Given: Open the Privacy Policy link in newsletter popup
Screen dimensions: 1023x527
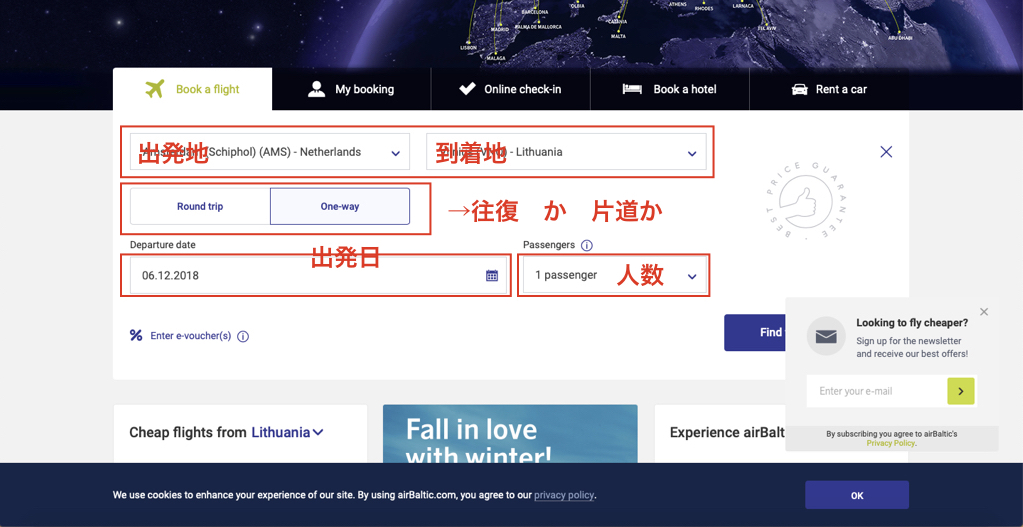Looking at the screenshot, I should click(x=891, y=443).
